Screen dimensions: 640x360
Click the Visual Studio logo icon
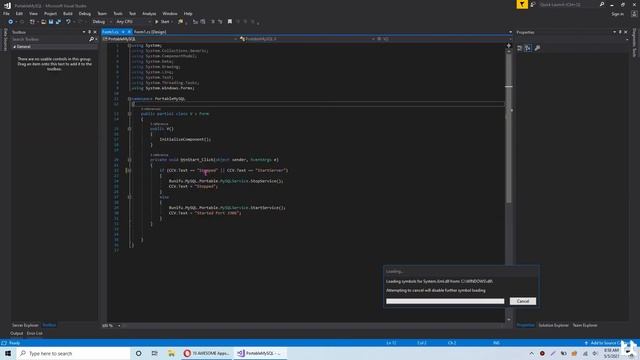click(7, 6)
